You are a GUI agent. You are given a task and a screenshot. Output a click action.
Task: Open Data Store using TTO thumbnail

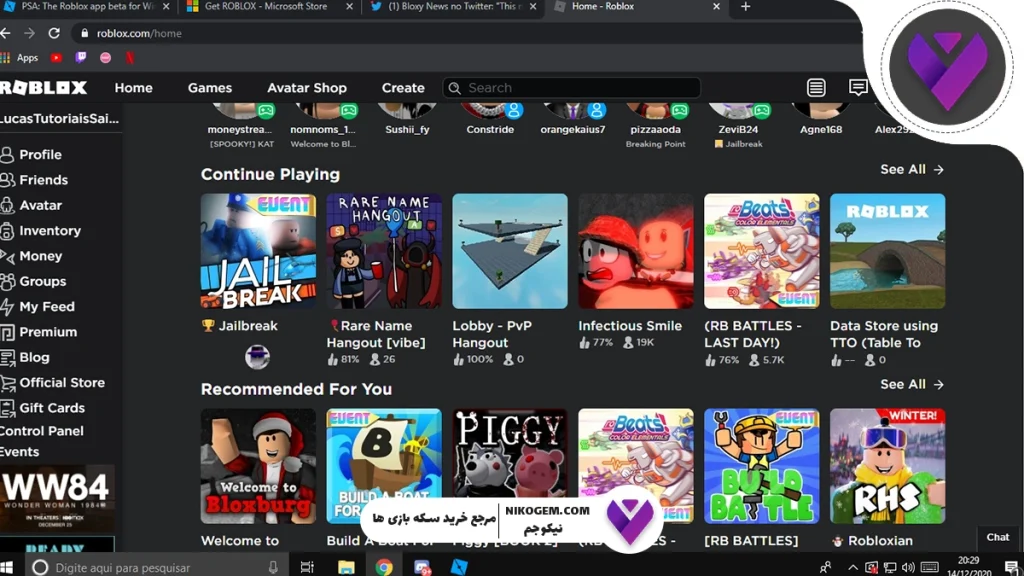pos(888,251)
